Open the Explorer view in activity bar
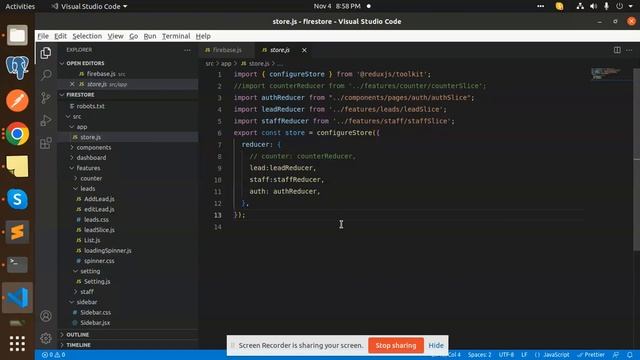The image size is (640, 360). pos(46,53)
